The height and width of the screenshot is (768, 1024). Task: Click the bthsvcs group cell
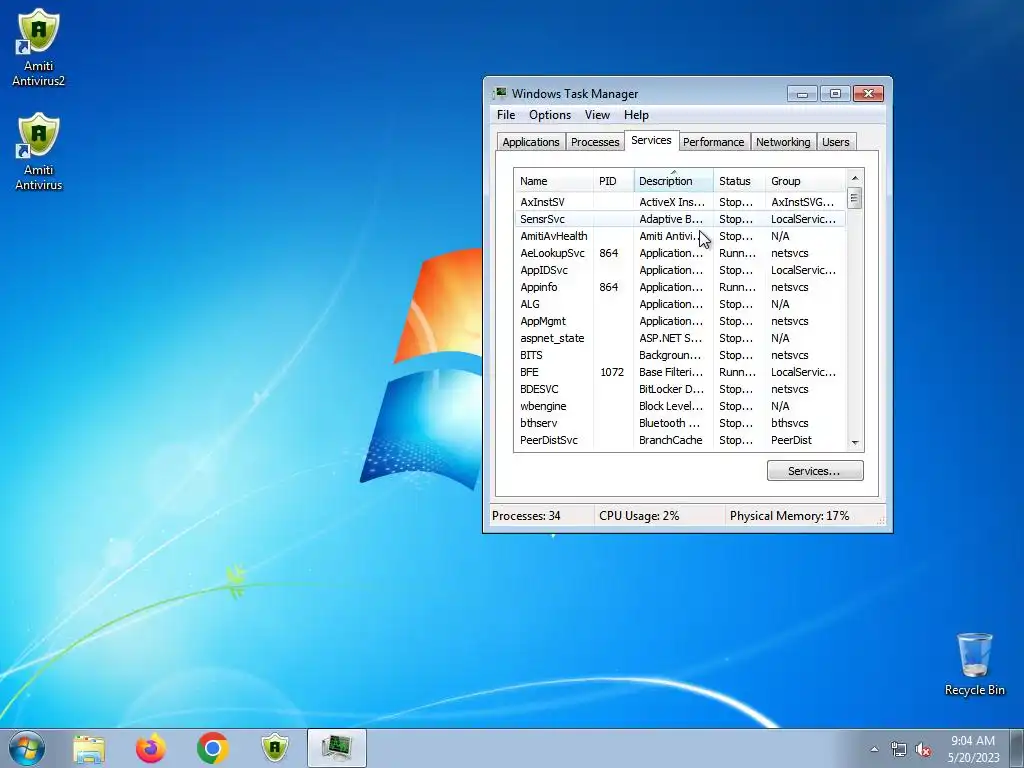point(790,423)
